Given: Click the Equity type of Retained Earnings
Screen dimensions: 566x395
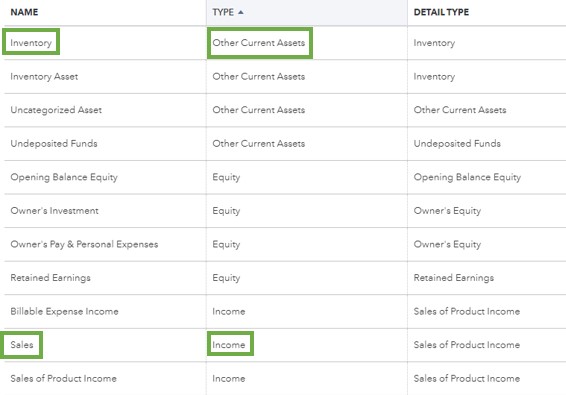Looking at the screenshot, I should click(x=226, y=278).
